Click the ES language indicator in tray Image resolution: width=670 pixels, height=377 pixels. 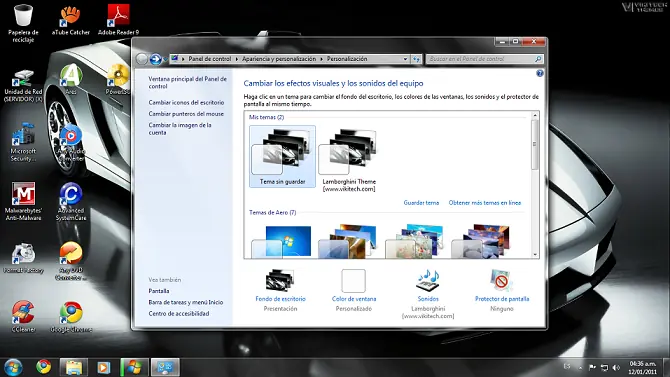567,366
